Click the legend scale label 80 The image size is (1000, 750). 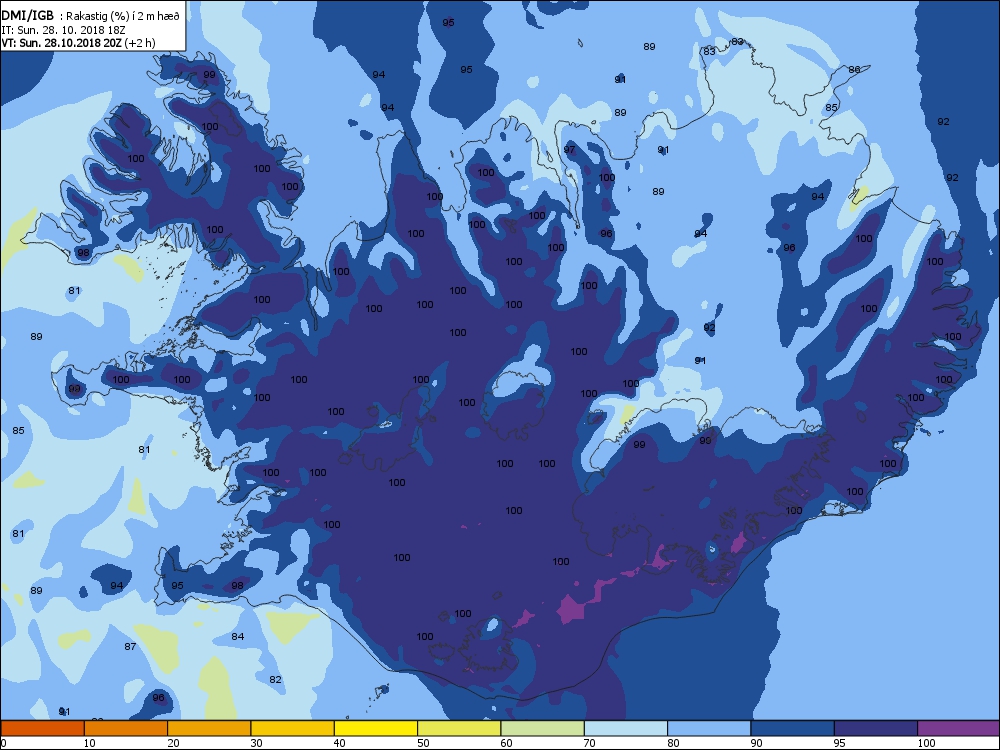673,743
